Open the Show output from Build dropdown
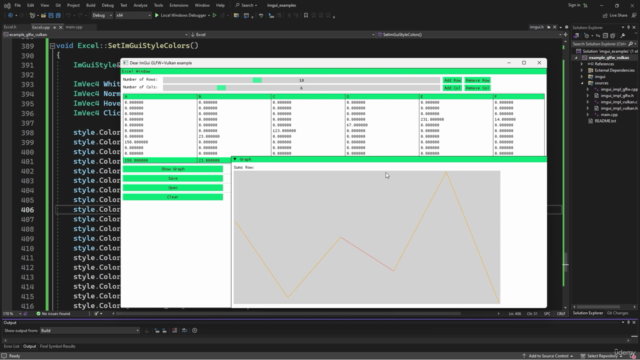 90,331
